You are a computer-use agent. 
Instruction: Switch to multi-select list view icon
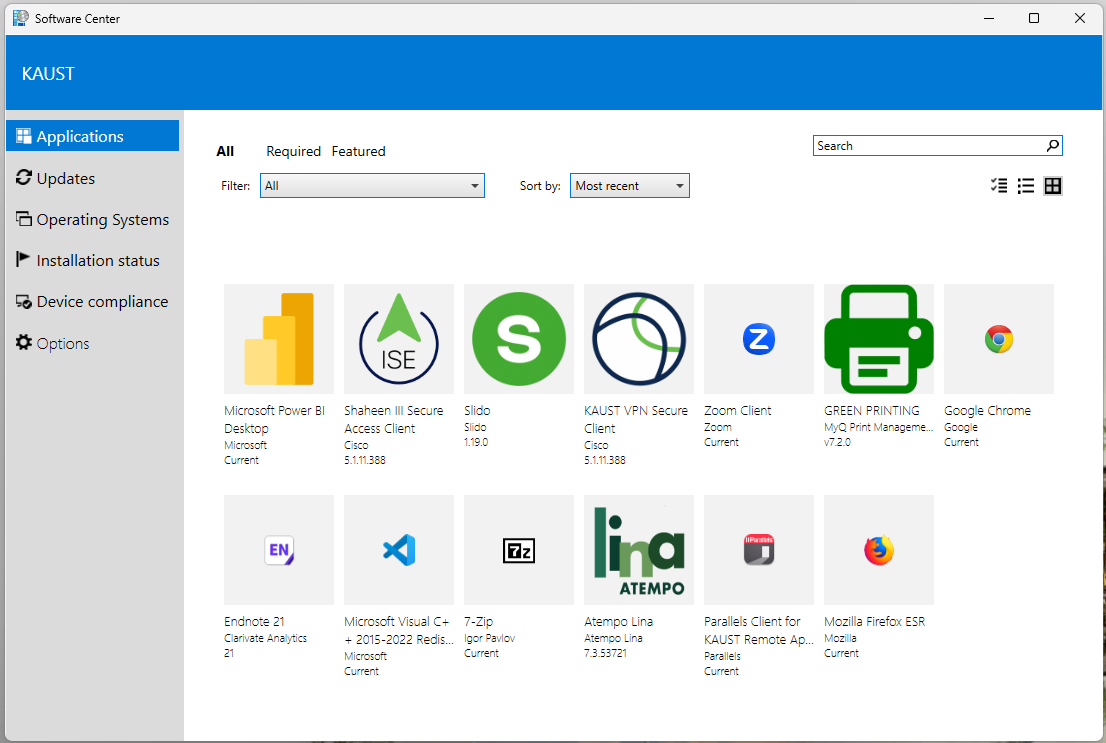pyautogui.click(x=999, y=186)
